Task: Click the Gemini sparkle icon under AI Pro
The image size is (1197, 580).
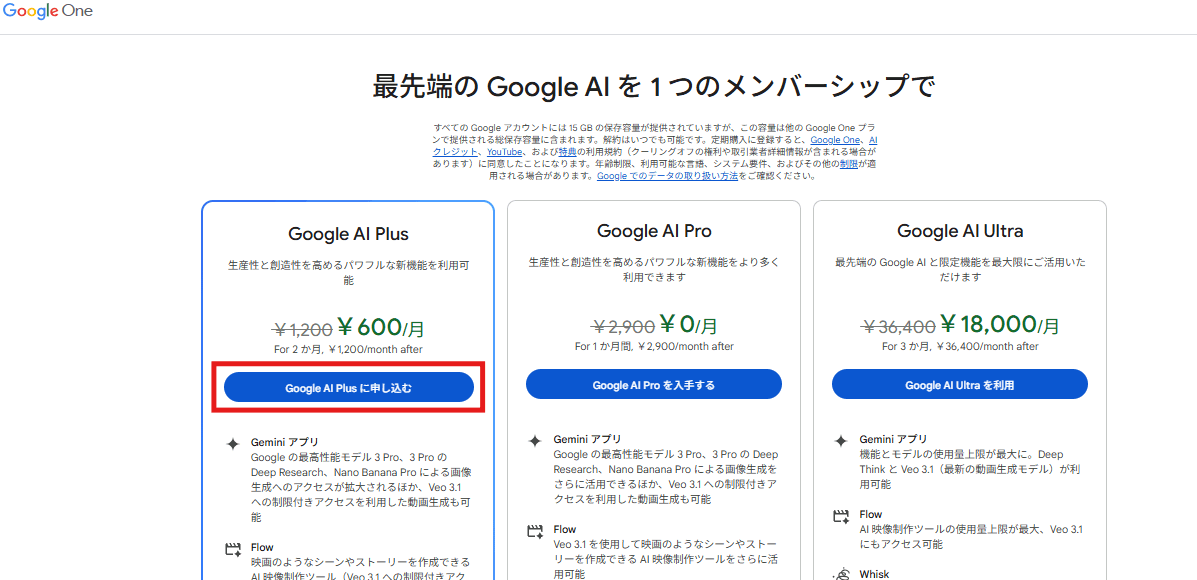Action: pyautogui.click(x=535, y=441)
